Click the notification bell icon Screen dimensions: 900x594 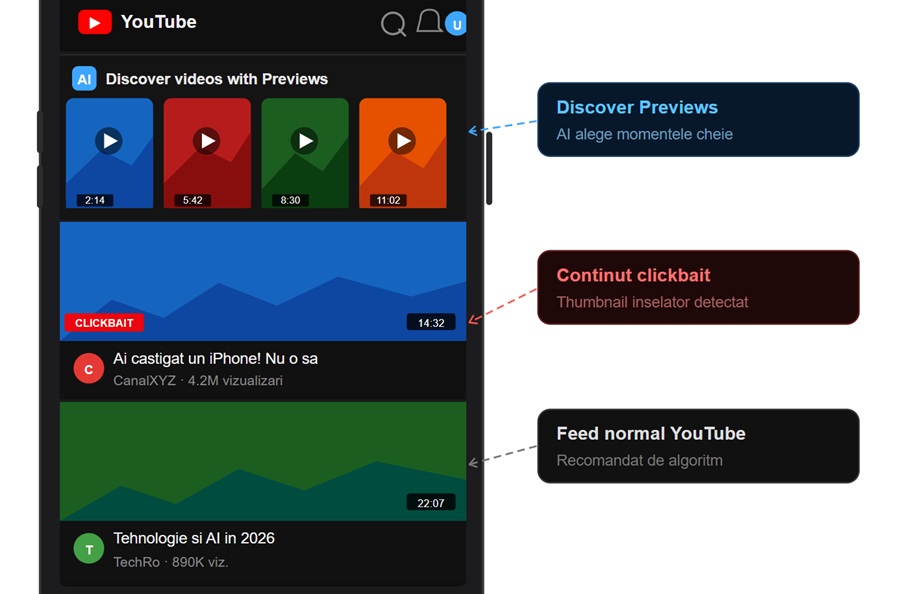click(428, 22)
